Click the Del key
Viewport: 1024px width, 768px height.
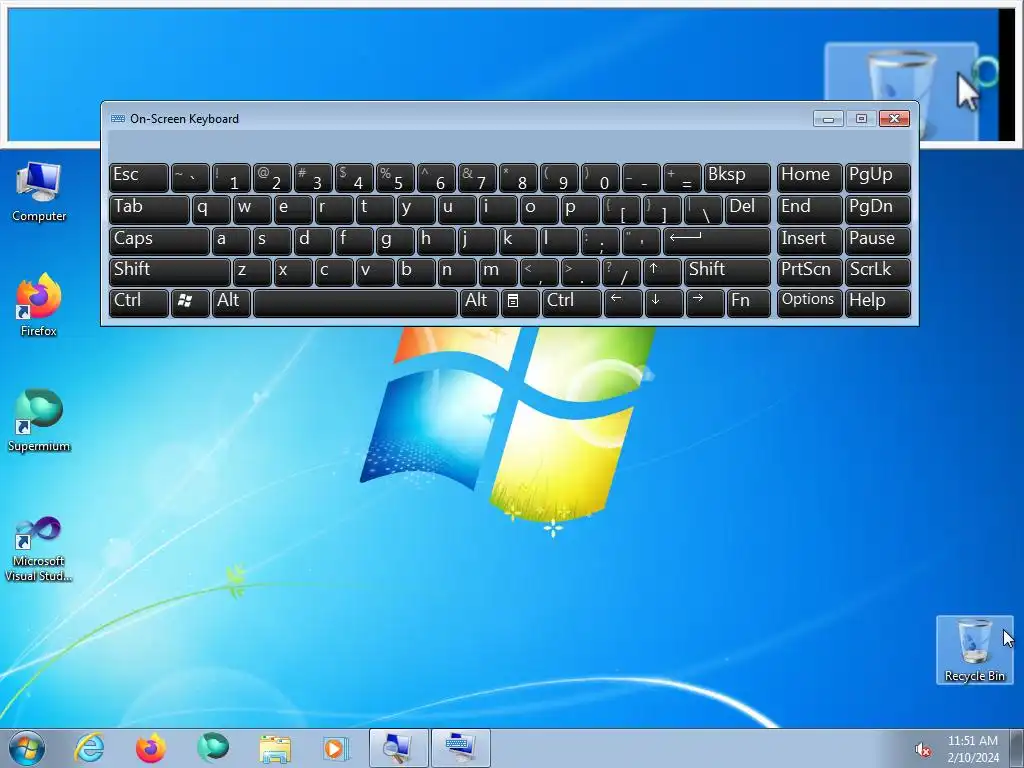748,209
